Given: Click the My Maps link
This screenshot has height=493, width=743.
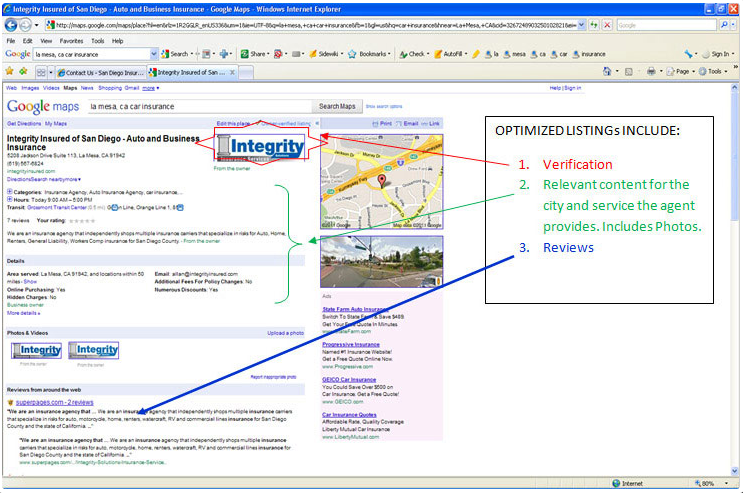Looking at the screenshot, I should tap(56, 124).
